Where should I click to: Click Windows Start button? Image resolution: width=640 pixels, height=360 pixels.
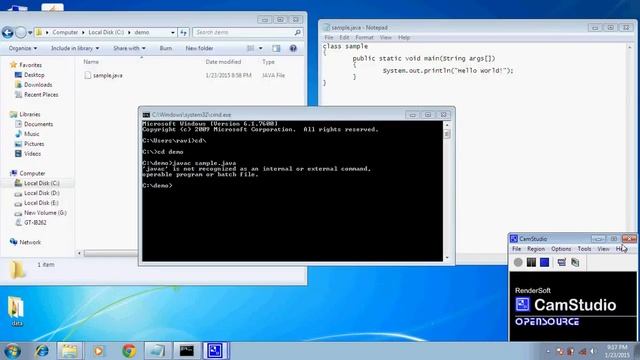(12, 351)
